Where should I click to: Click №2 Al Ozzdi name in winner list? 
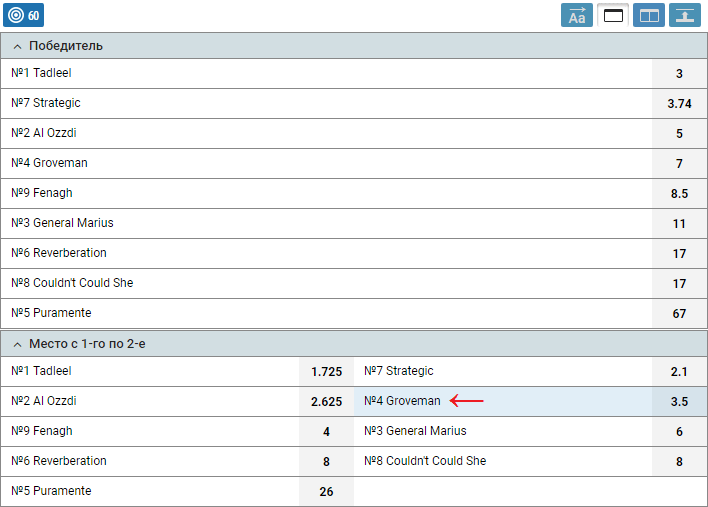pos(44,133)
